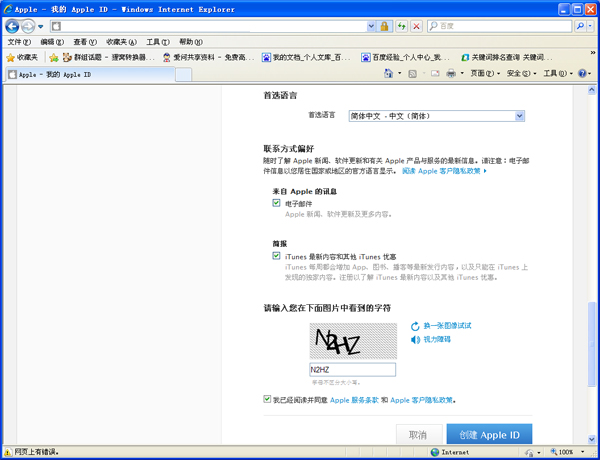Uncheck the 电子邮件 checkbox
600x460 pixels.
point(276,203)
